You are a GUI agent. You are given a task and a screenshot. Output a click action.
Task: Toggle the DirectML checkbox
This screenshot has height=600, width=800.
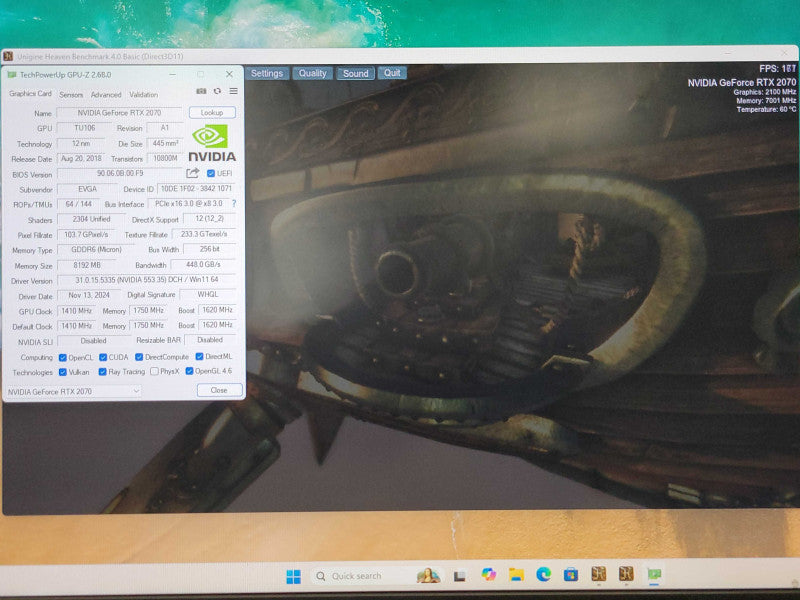click(x=199, y=357)
